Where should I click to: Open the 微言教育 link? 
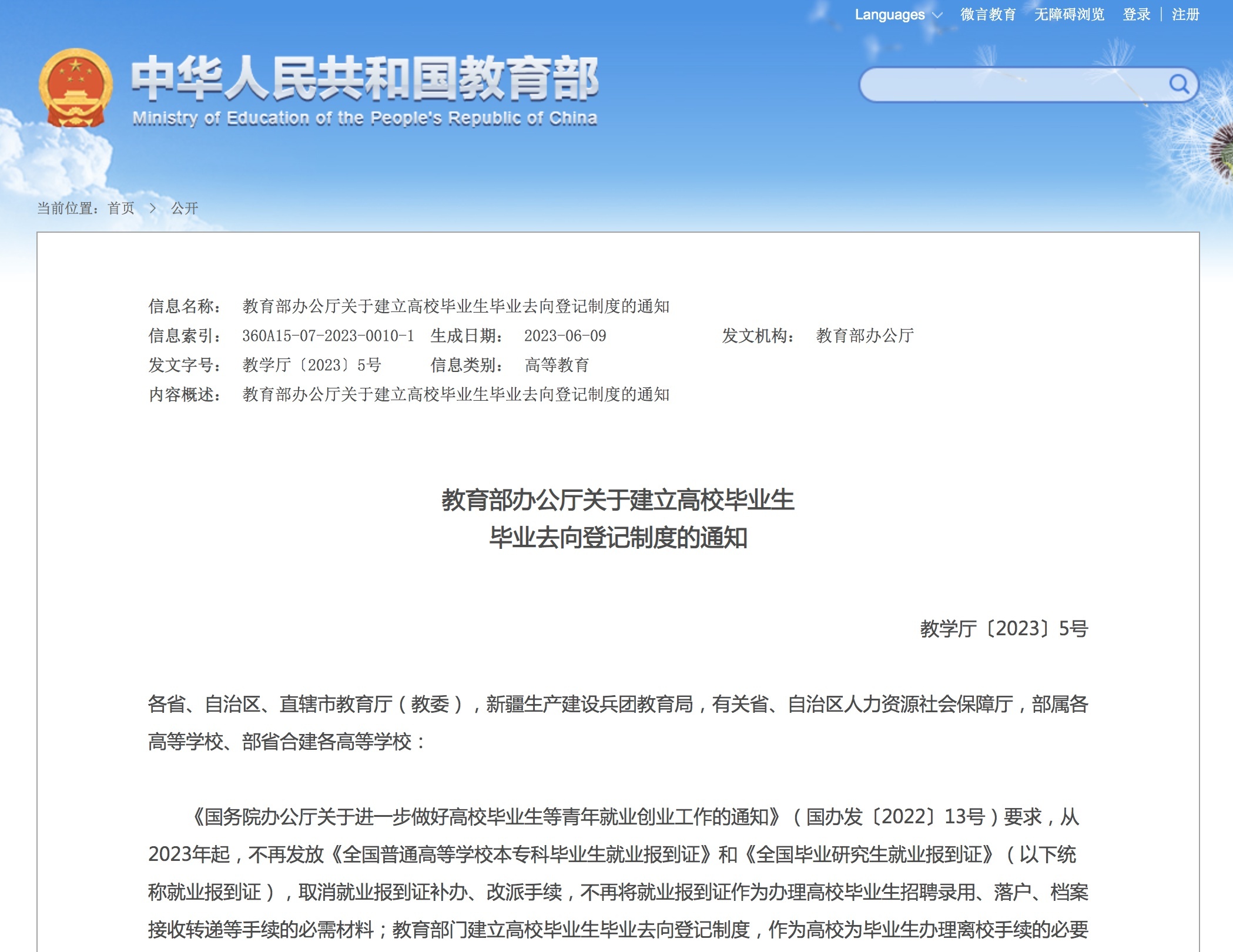click(987, 15)
